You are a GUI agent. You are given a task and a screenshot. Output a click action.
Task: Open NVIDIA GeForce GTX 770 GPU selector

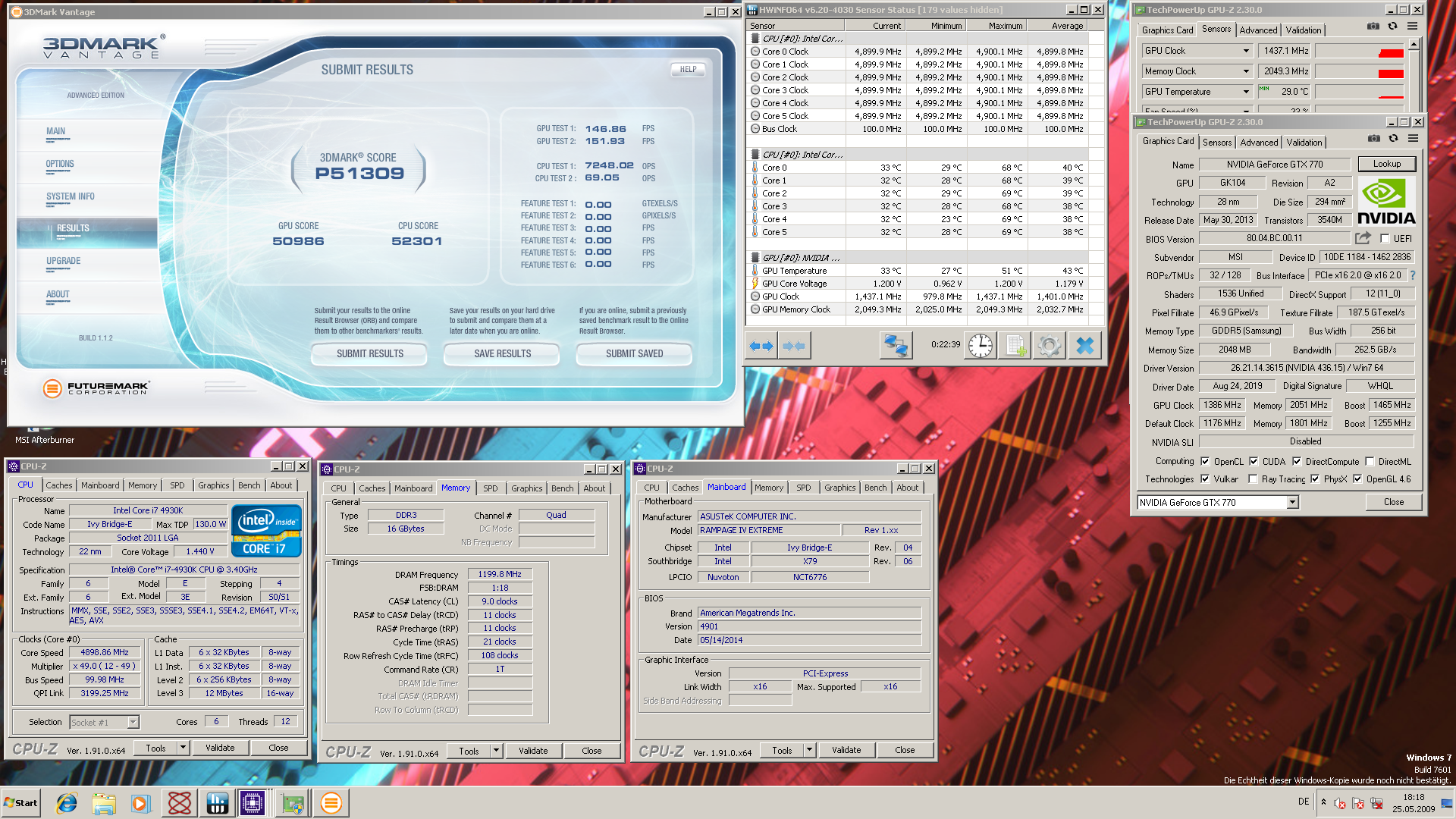point(1218,502)
